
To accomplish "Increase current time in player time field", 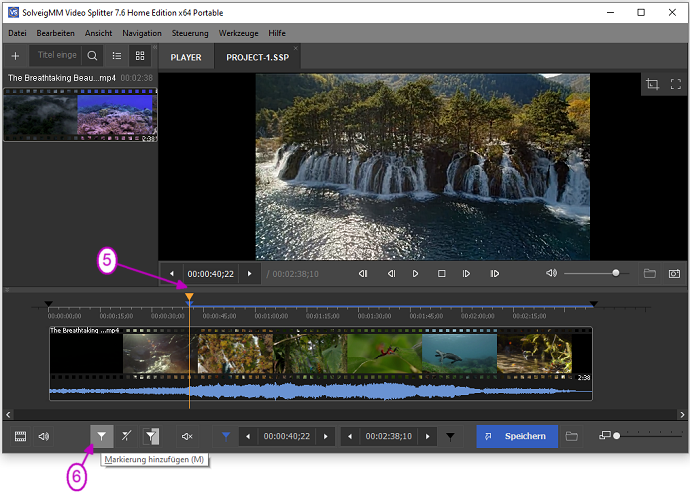I will point(250,274).
